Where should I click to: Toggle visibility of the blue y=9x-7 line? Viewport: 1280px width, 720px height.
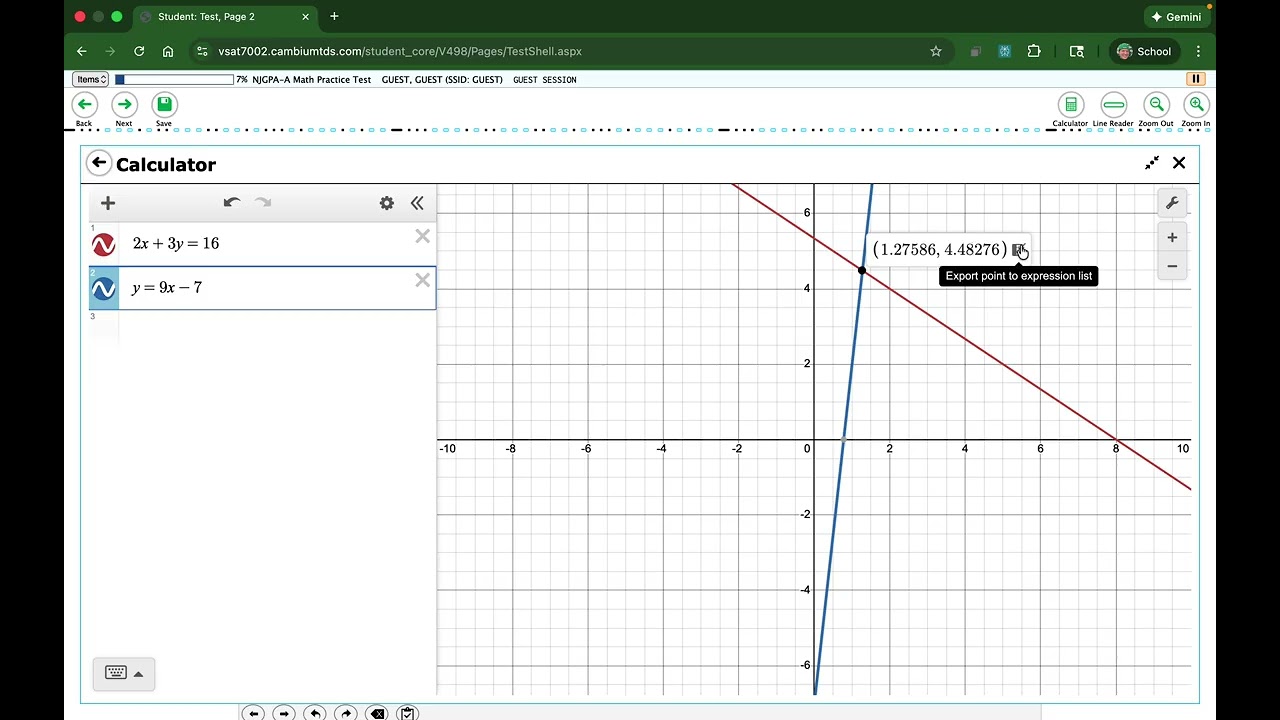click(104, 289)
